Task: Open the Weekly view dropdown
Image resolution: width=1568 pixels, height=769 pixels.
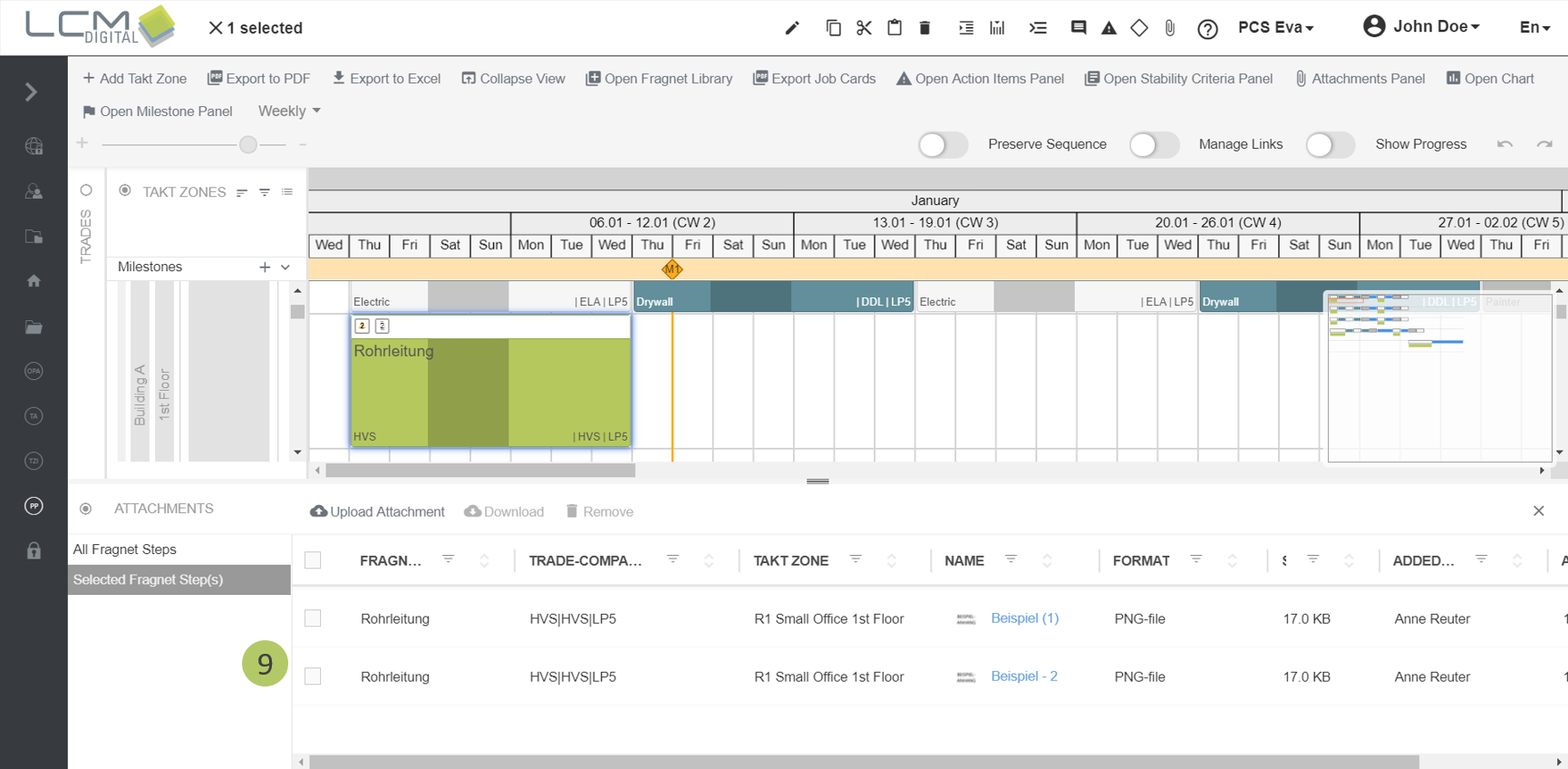Action: pos(289,111)
